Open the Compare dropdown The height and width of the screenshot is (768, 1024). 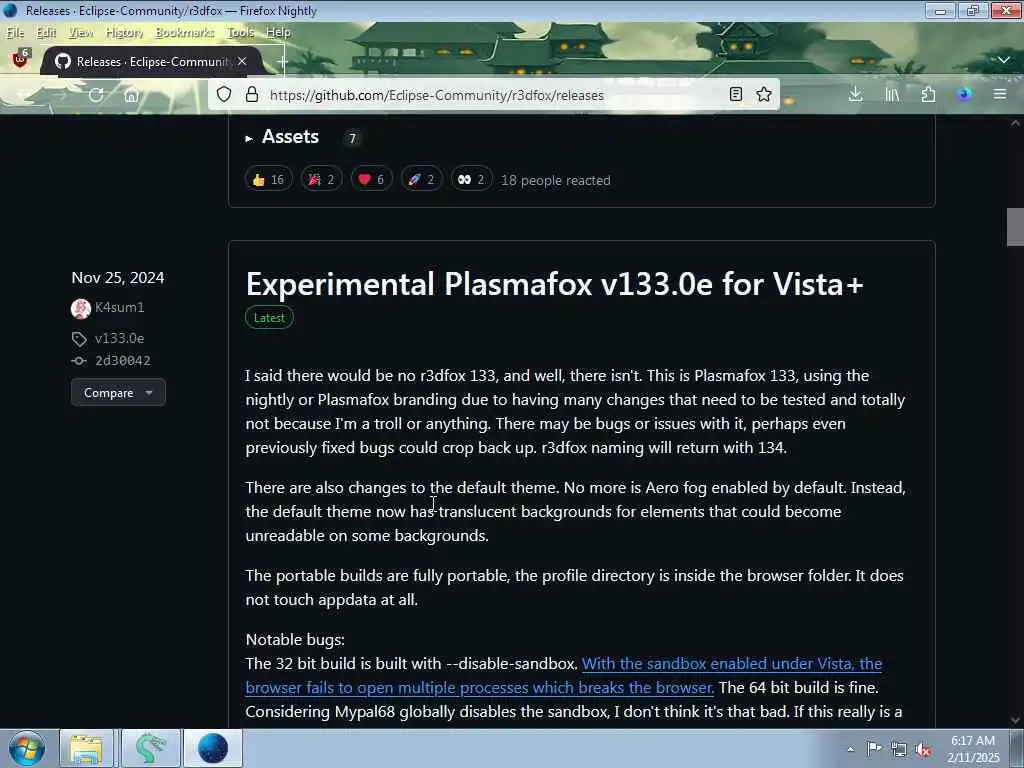click(x=118, y=392)
